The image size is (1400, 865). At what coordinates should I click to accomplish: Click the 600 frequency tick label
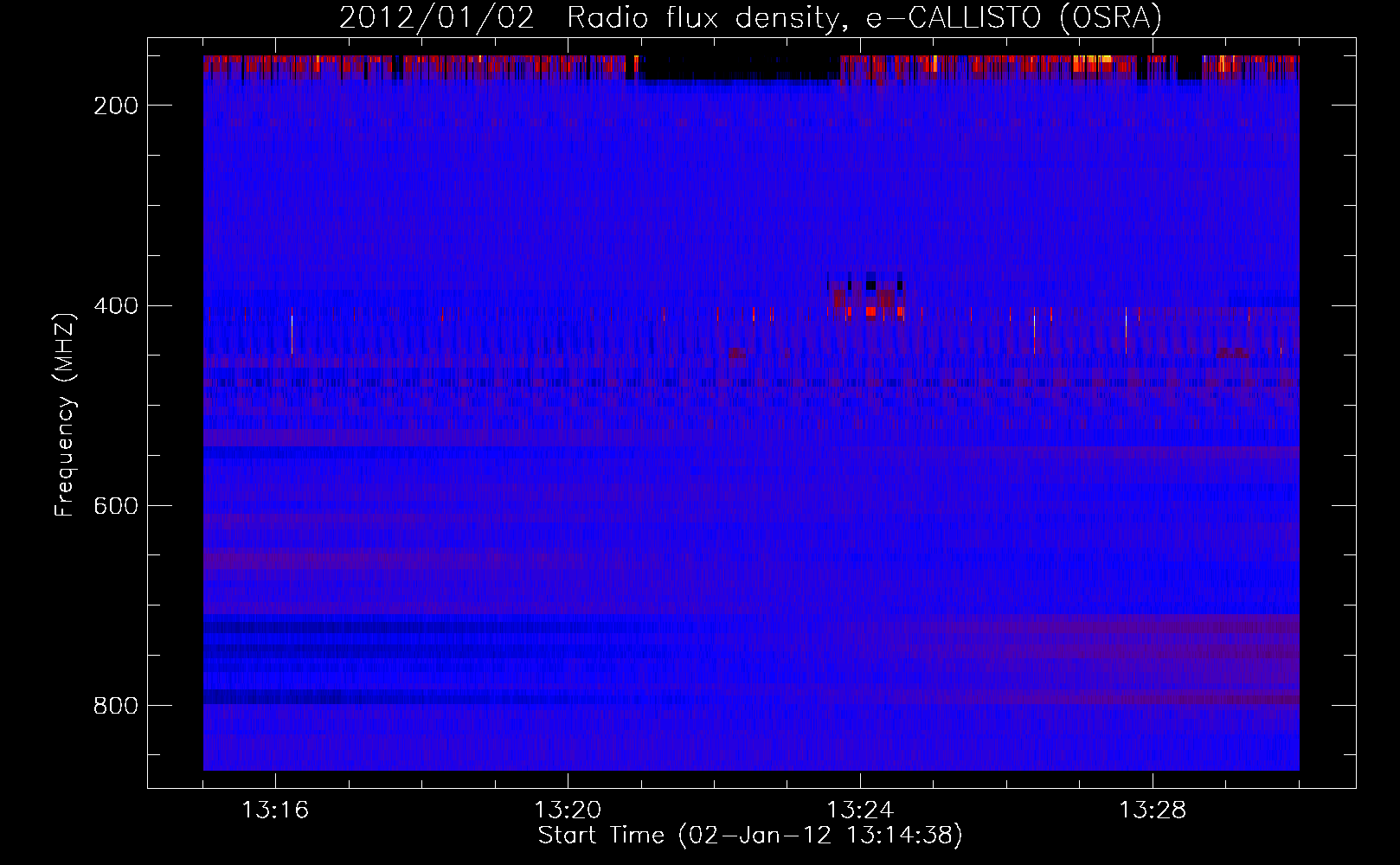pos(116,505)
